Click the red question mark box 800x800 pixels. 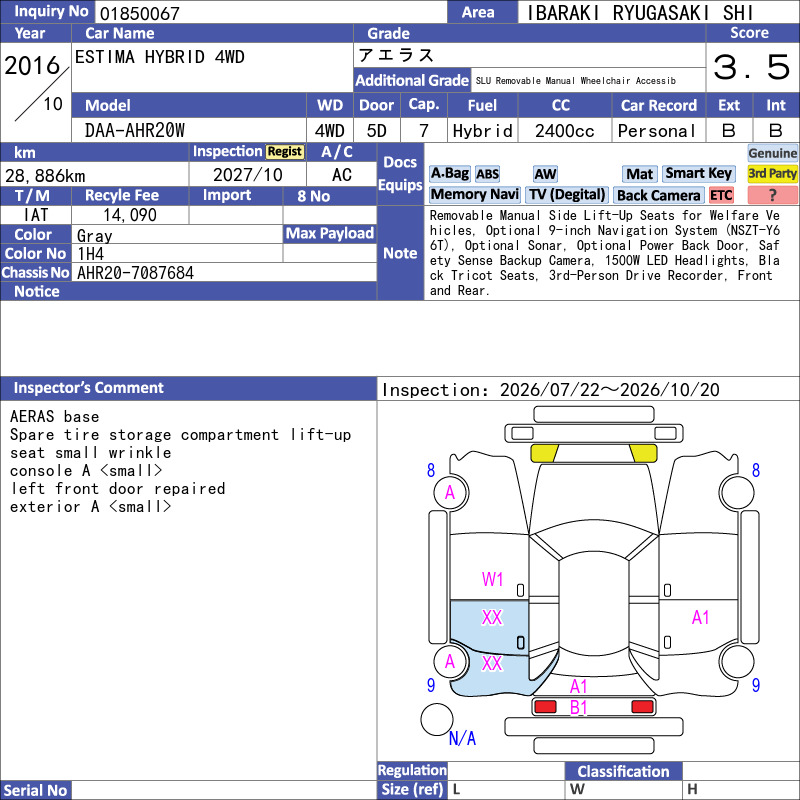click(772, 195)
